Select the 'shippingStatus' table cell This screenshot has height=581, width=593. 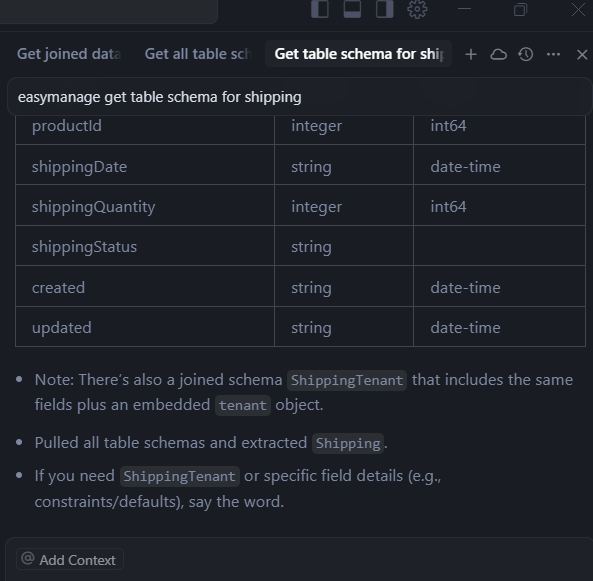[x=145, y=245]
